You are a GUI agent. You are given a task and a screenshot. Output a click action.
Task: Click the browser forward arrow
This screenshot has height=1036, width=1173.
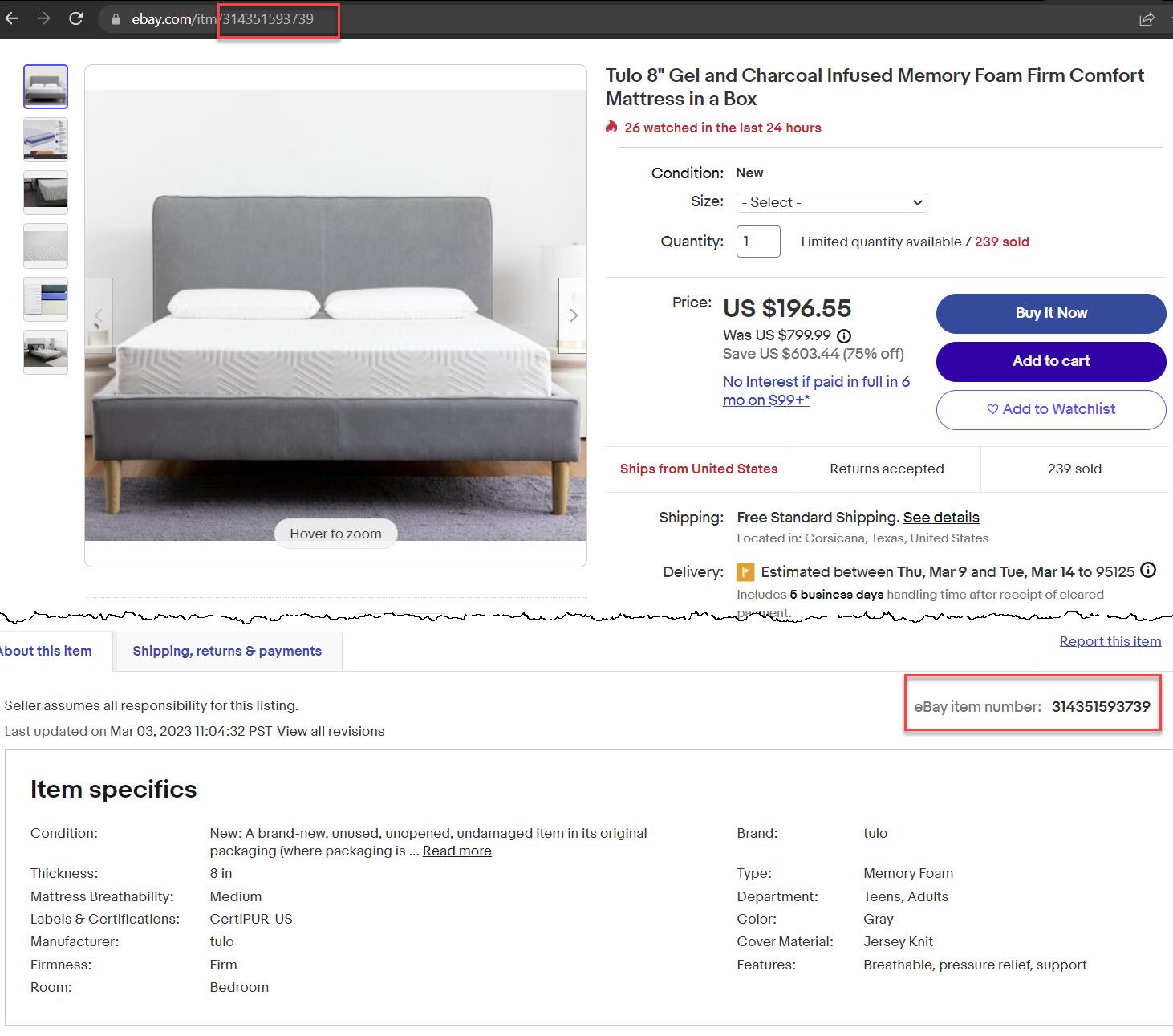pos(43,18)
